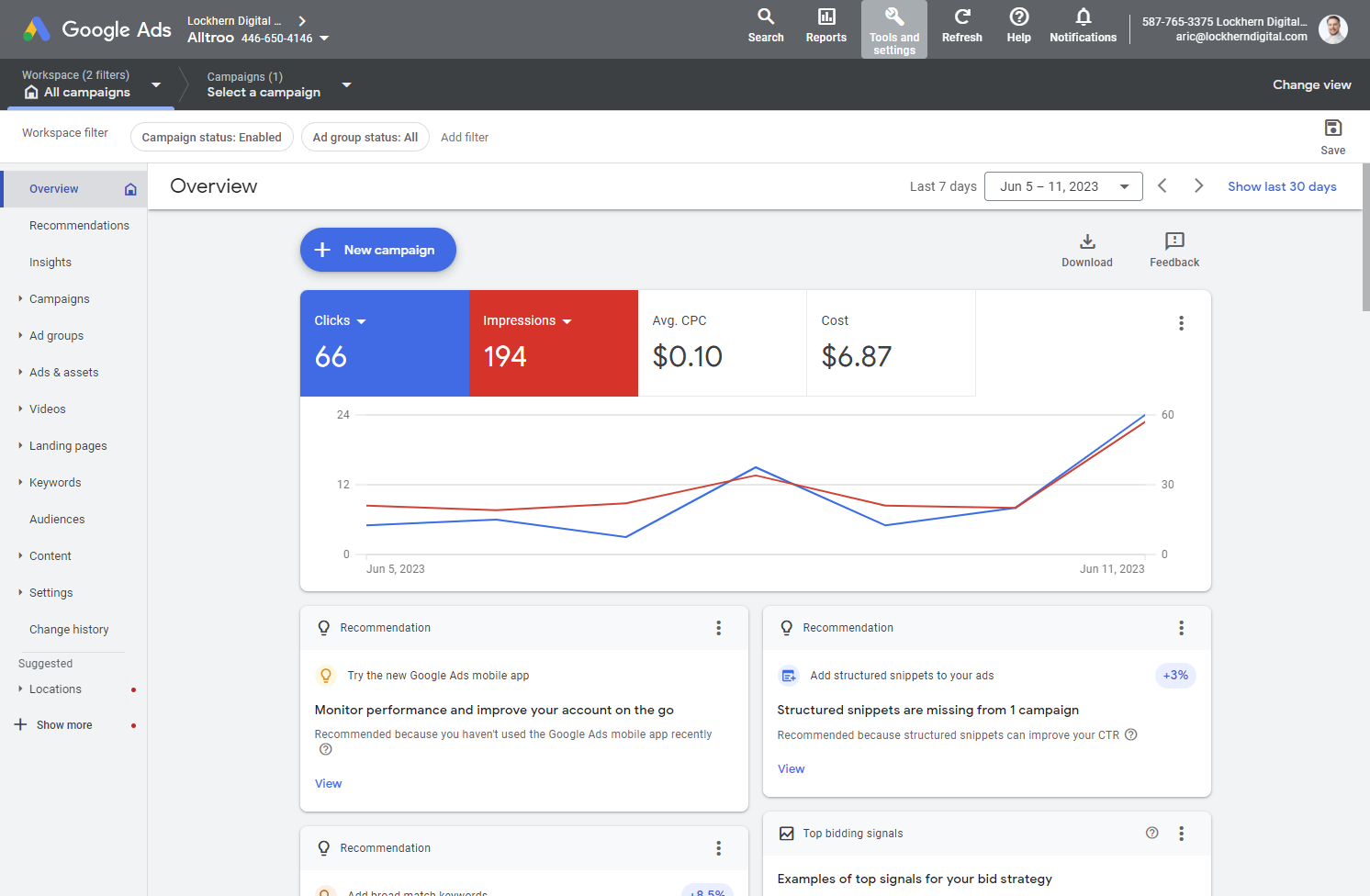Expand the account hierarchy chevron next to Lockhern Digital
The image size is (1370, 896).
click(302, 20)
